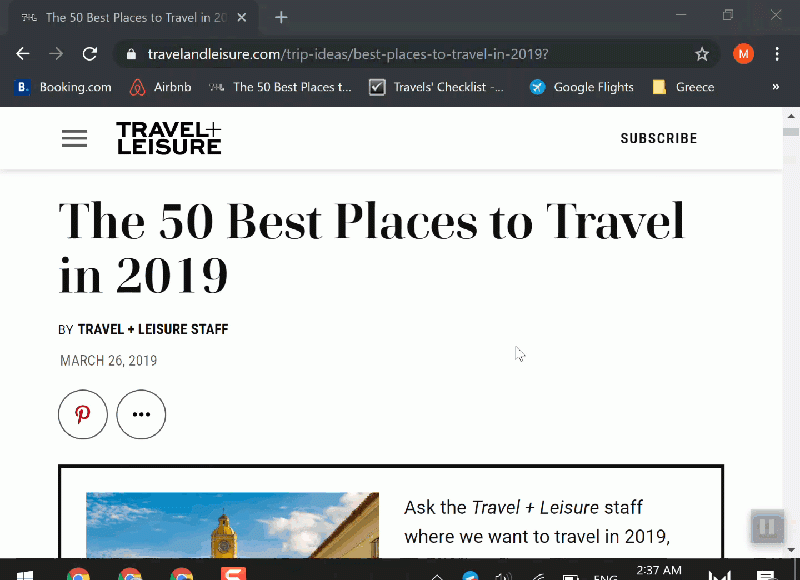Open the Windows Start menu

click(24, 574)
